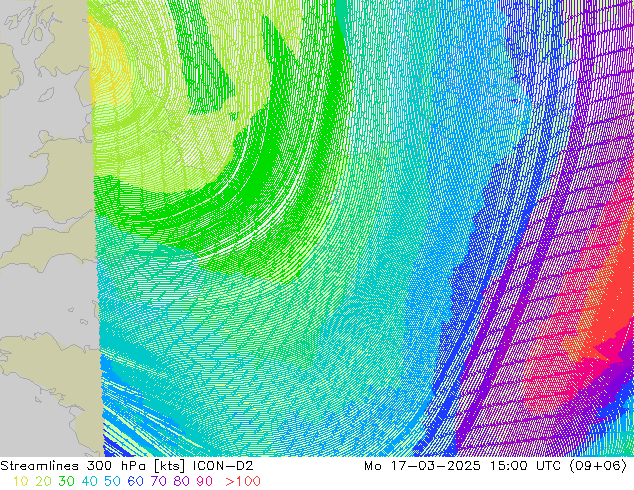Click the violet '70' knots legend value
The image size is (634, 490).
tap(158, 481)
